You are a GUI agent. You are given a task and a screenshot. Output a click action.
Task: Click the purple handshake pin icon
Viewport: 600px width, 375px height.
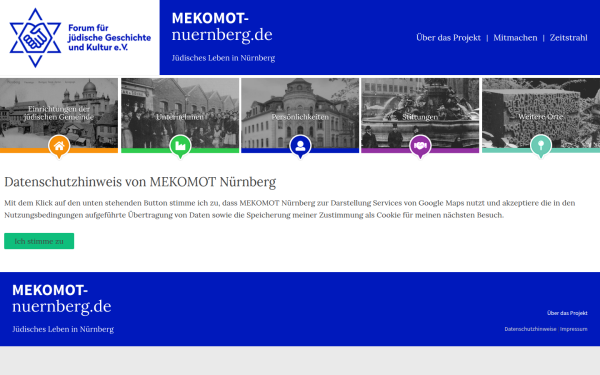tap(420, 146)
